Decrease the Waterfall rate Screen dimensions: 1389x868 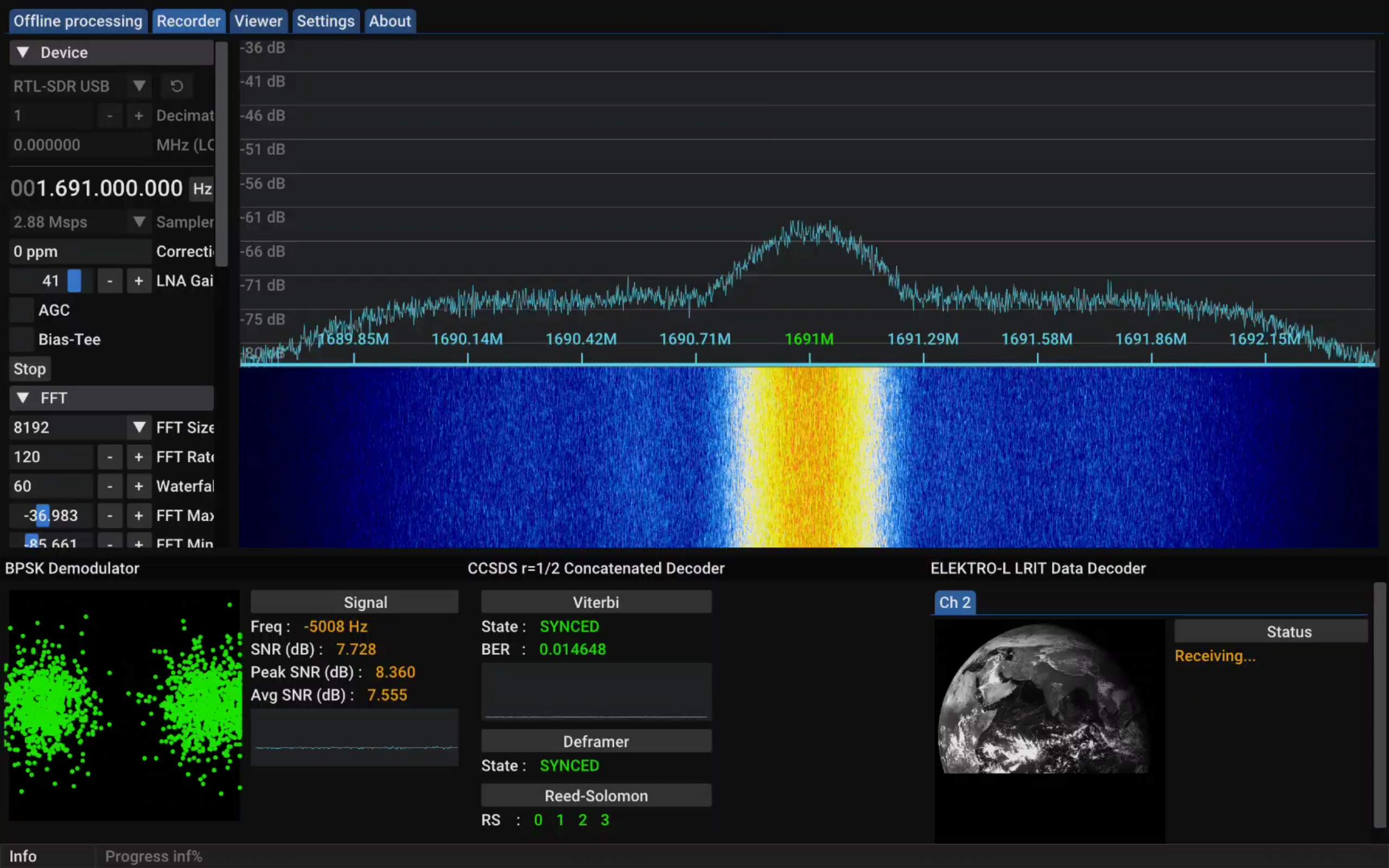(x=110, y=486)
